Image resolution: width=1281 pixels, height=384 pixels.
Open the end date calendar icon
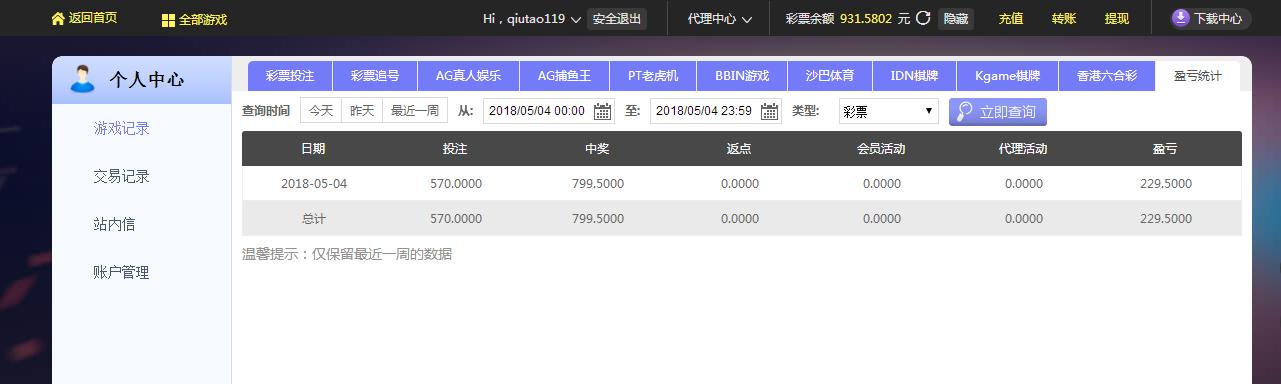point(770,111)
